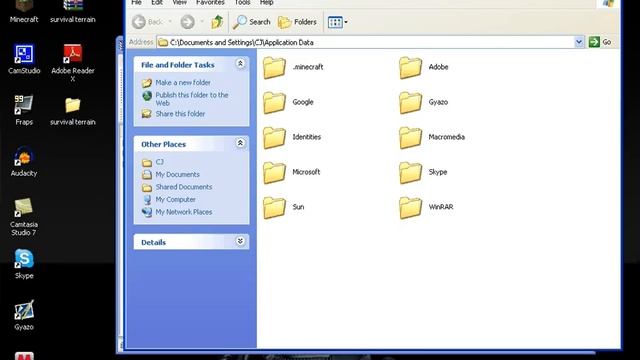Viewport: 640px width, 360px height.
Task: Open the Views toolbar button
Action: click(337, 22)
